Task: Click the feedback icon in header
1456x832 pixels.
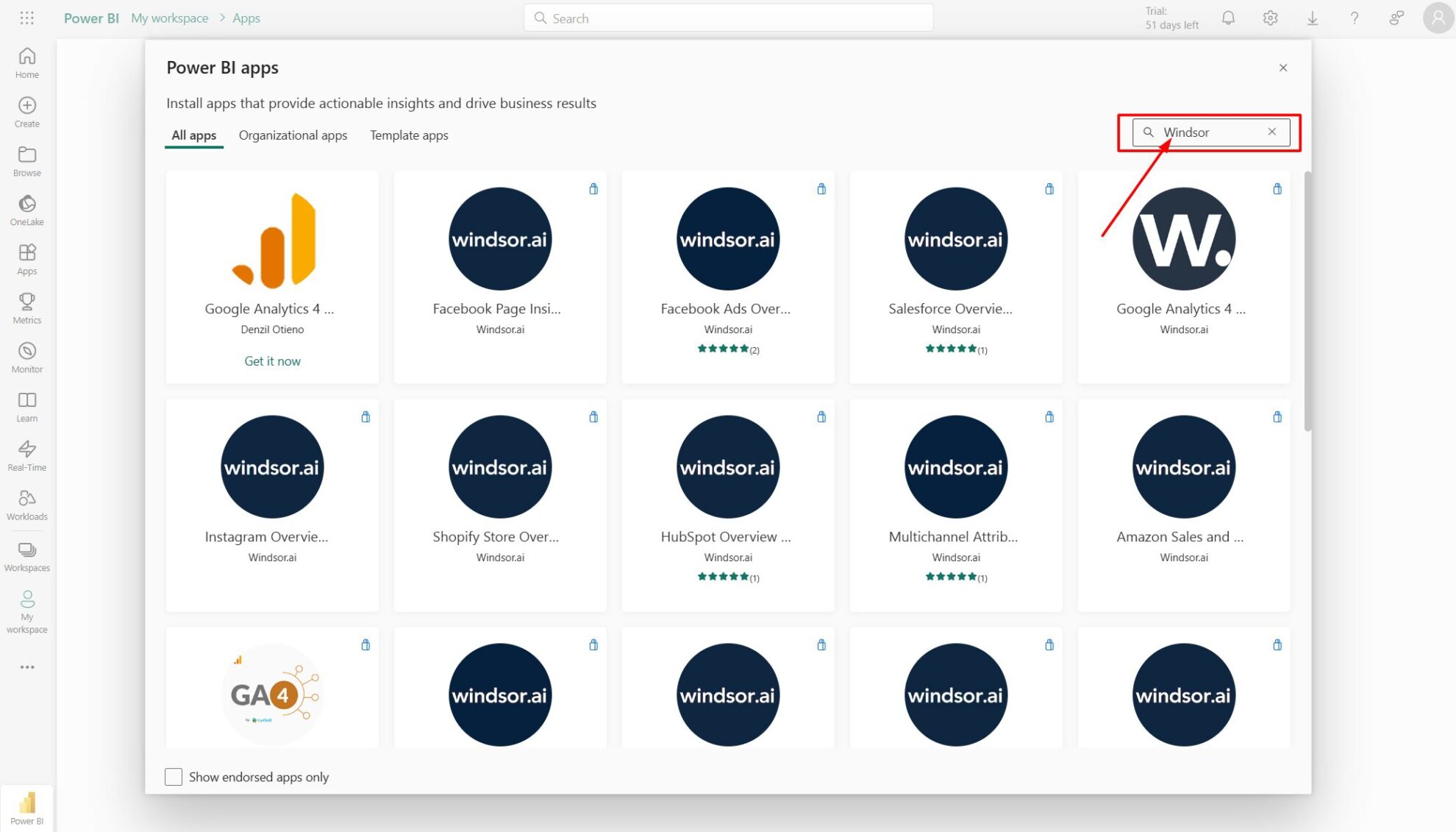Action: pos(1396,18)
